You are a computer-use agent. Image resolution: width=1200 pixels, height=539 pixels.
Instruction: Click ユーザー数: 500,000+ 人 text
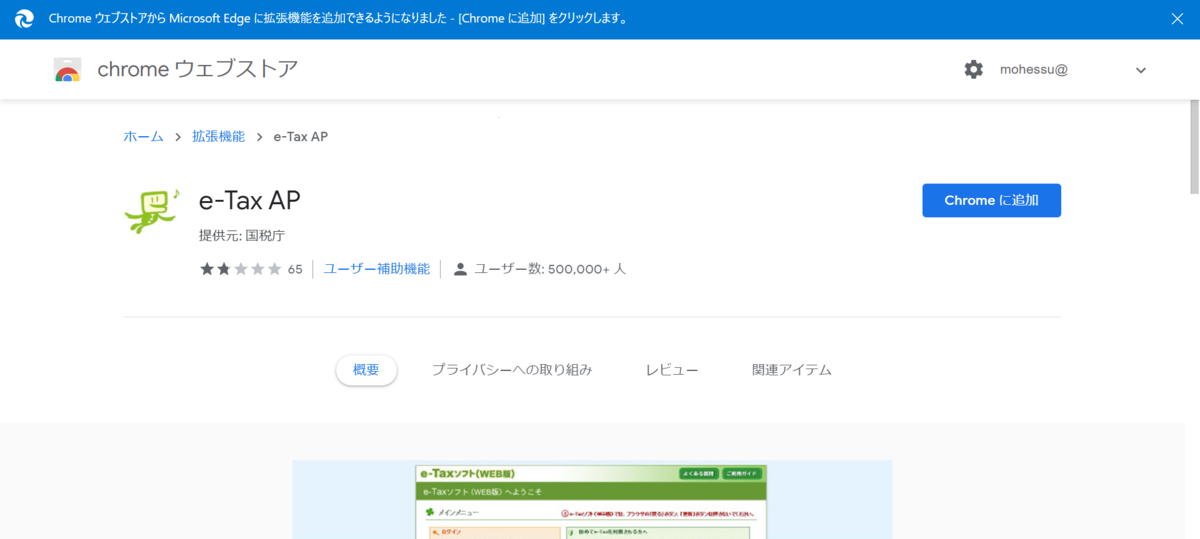[550, 269]
